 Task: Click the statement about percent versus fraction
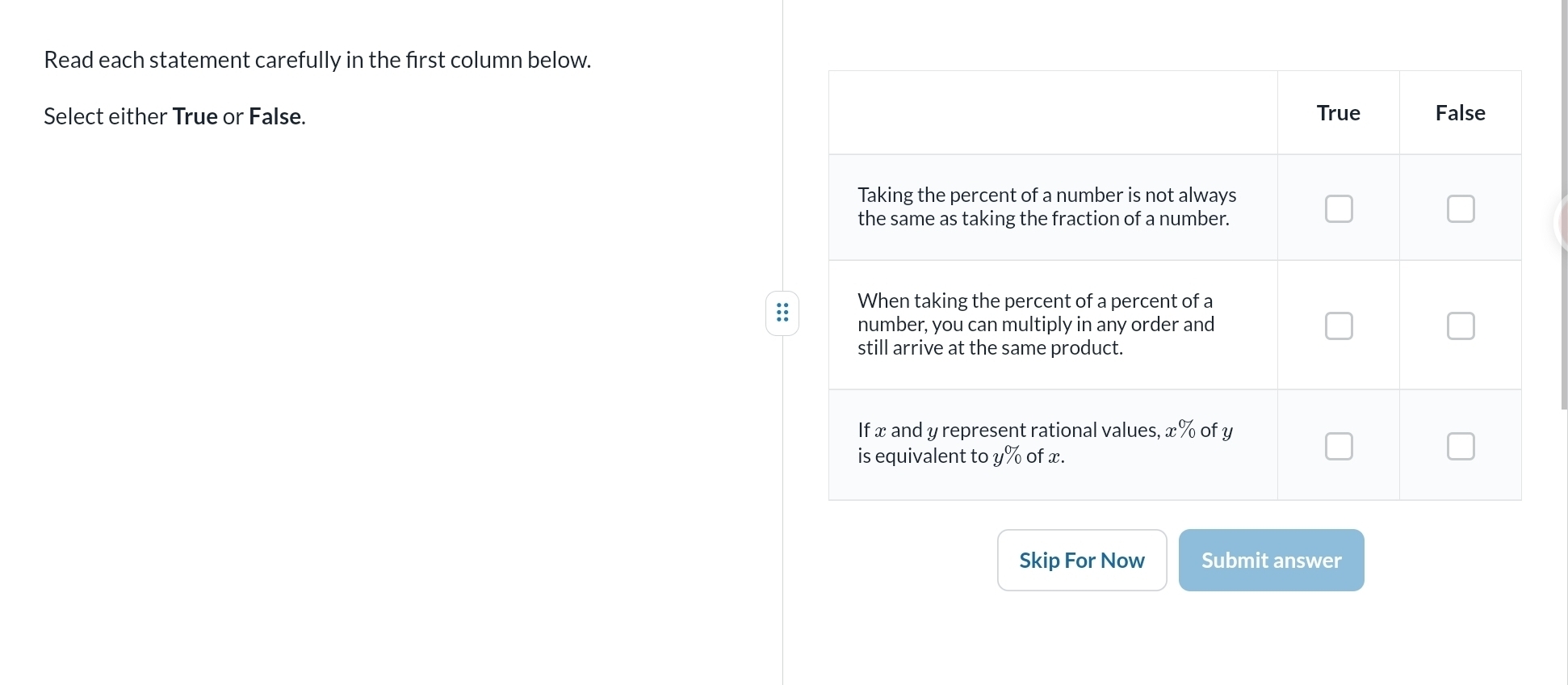click(1046, 207)
